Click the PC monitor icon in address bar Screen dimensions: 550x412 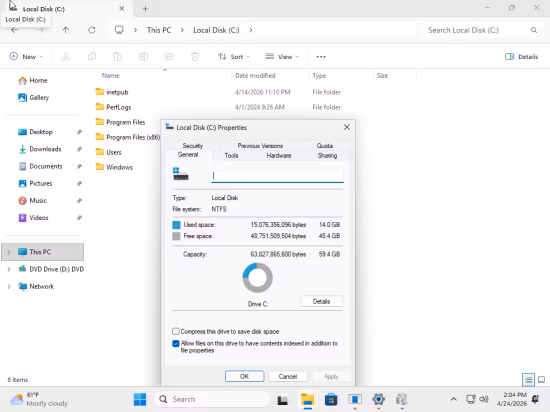pos(119,30)
